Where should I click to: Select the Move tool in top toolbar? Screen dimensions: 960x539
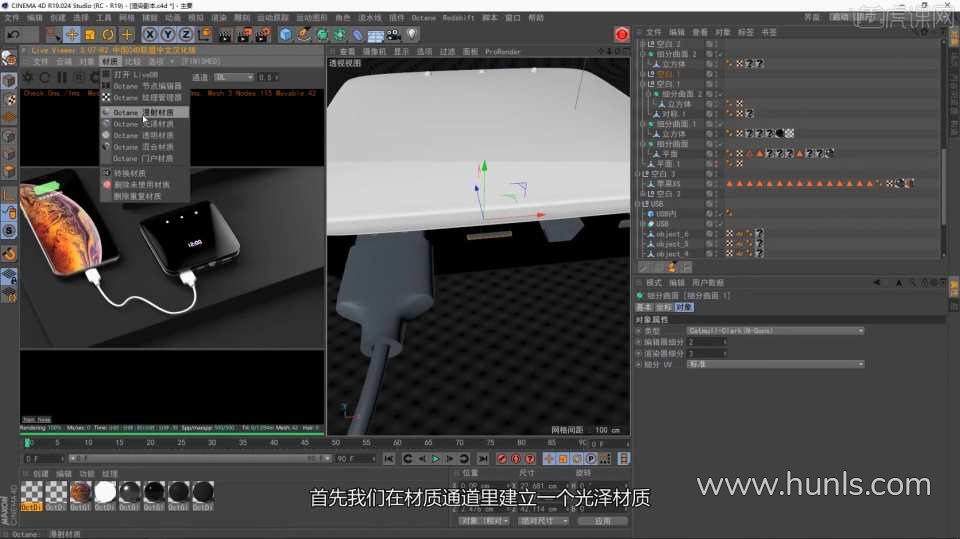point(72,35)
